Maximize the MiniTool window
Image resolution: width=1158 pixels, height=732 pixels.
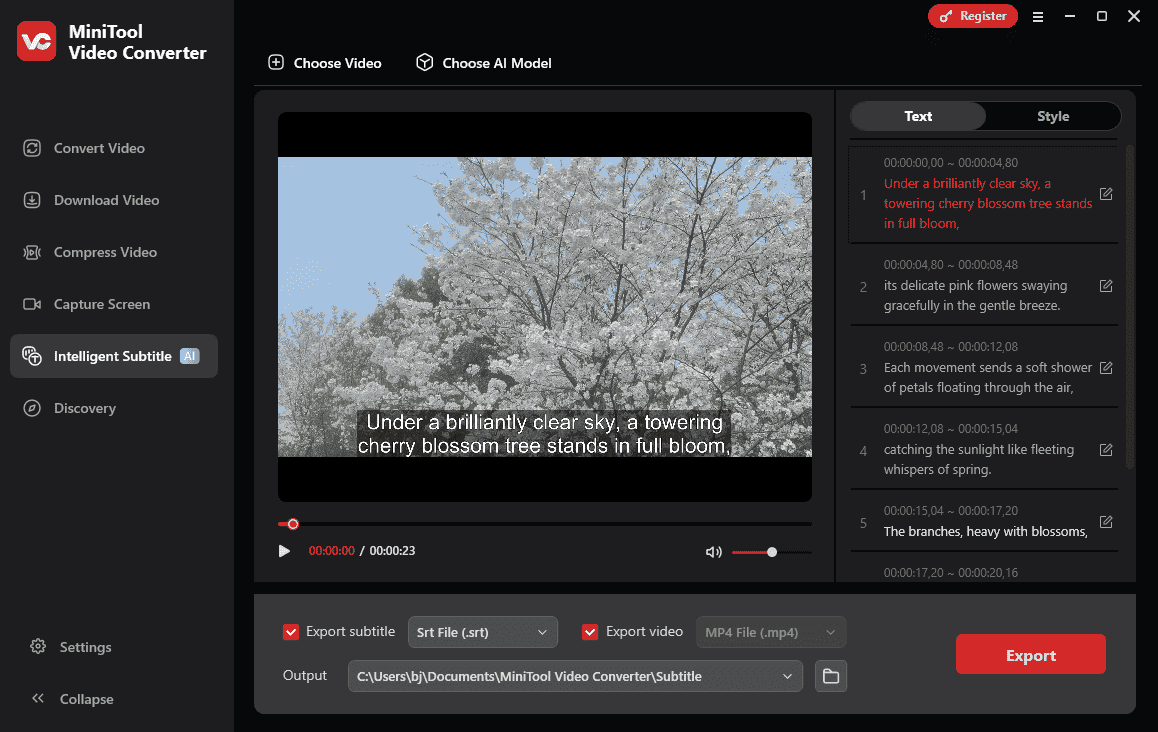(1102, 16)
